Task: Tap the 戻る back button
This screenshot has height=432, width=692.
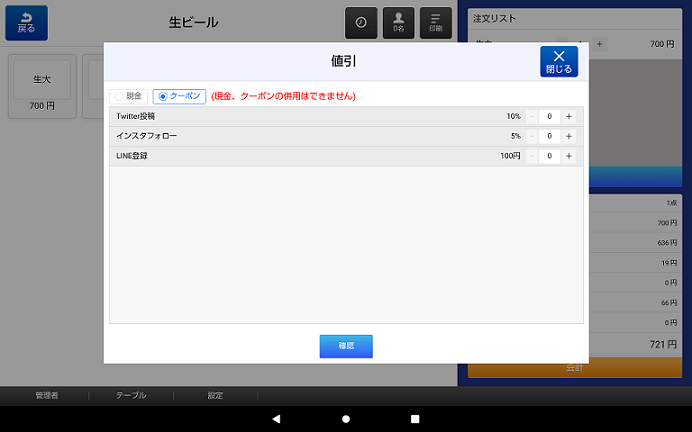Action: tap(26, 23)
